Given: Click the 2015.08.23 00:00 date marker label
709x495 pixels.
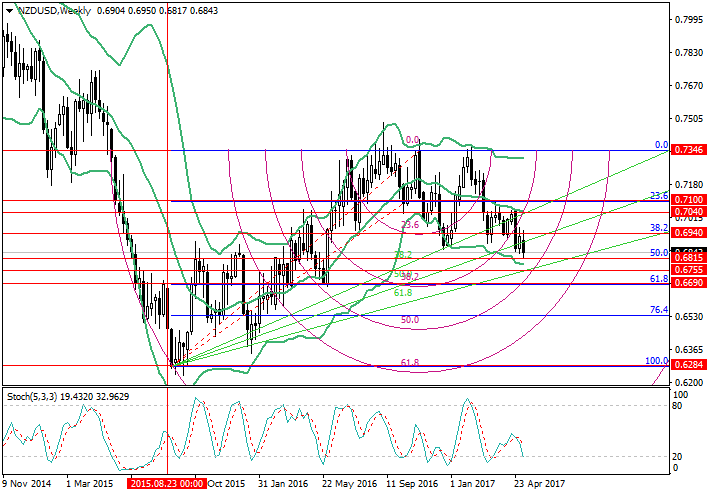Looking at the screenshot, I should (x=167, y=484).
